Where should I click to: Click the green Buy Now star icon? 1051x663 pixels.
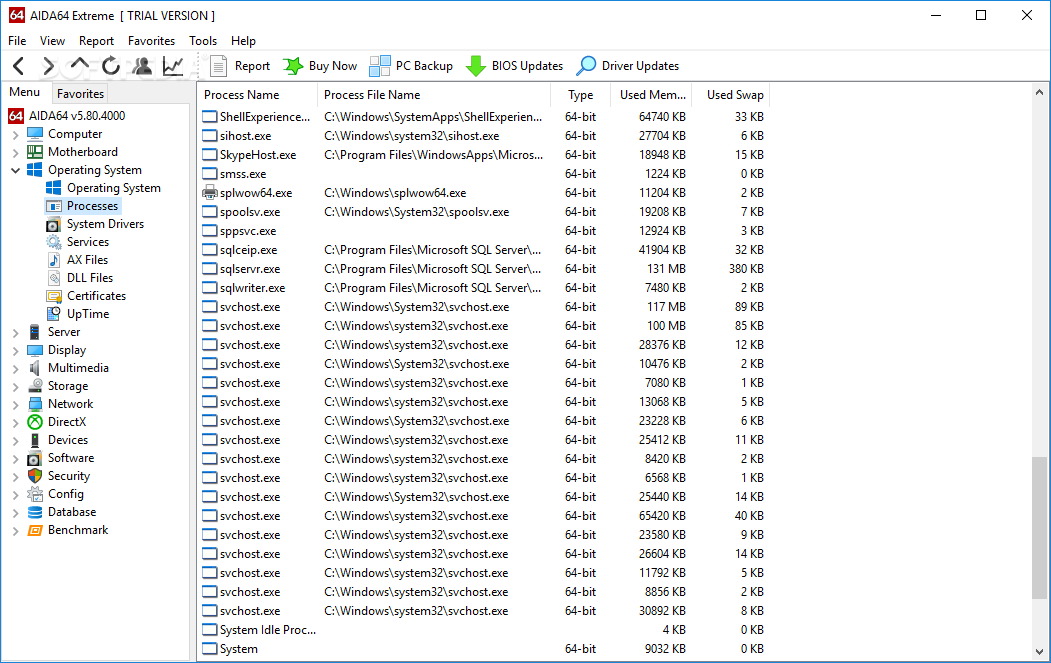[292, 66]
